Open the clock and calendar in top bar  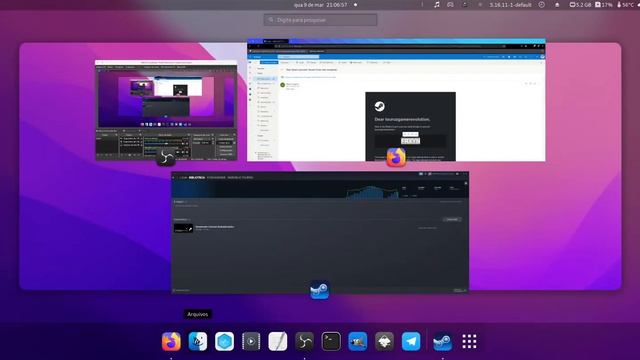click(x=320, y=5)
